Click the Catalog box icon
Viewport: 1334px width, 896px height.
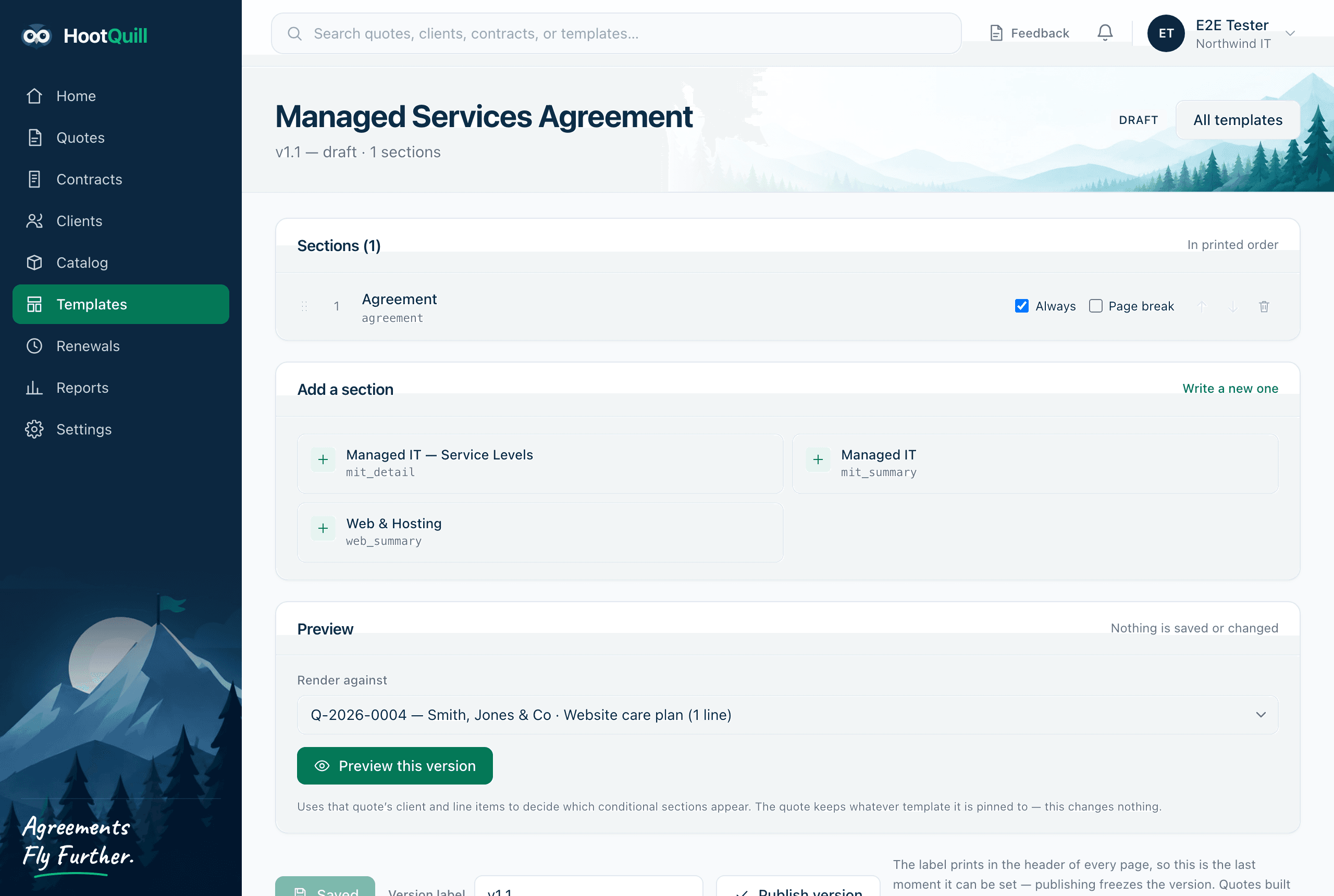(x=34, y=263)
